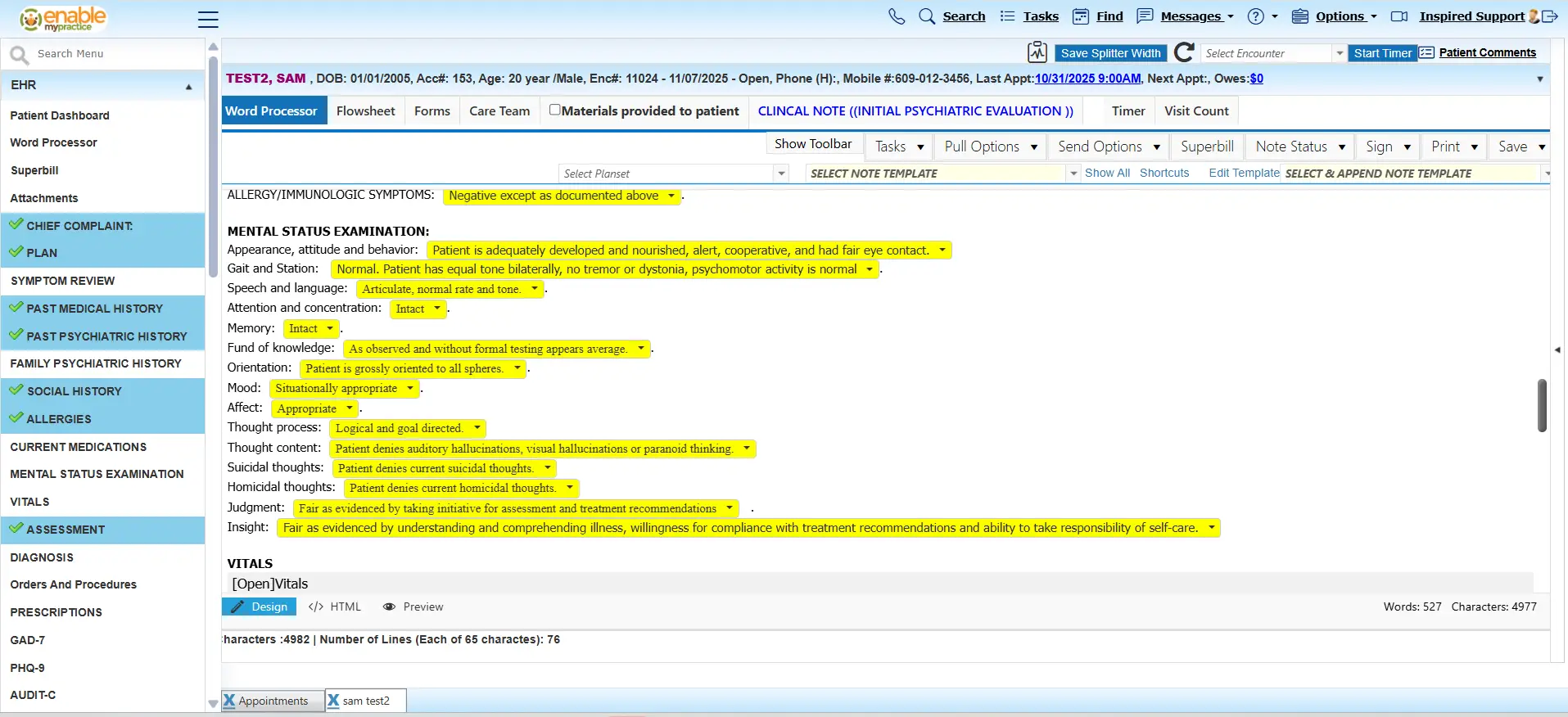1568x717 pixels.
Task: Click the Messages speech bubble icon
Action: pos(1145,16)
